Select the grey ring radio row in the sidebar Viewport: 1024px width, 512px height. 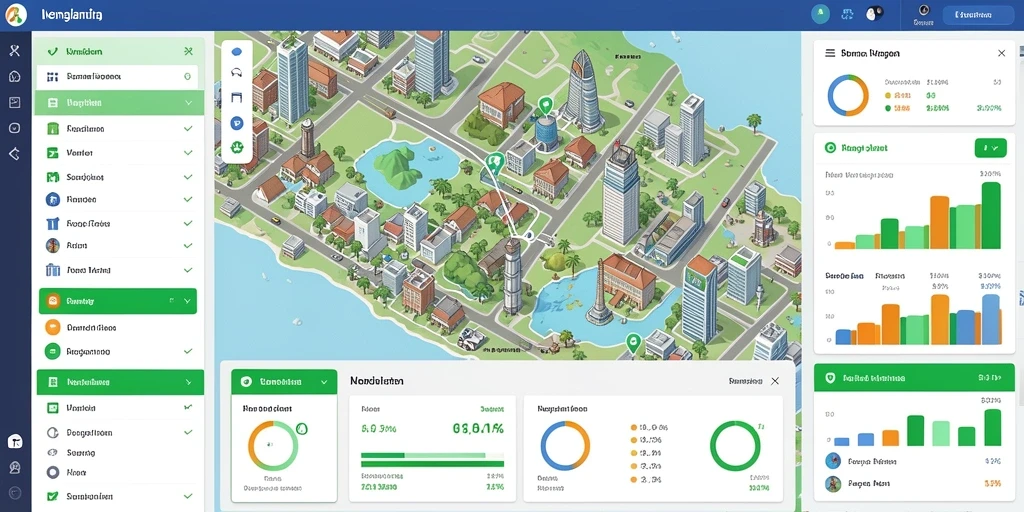120,472
